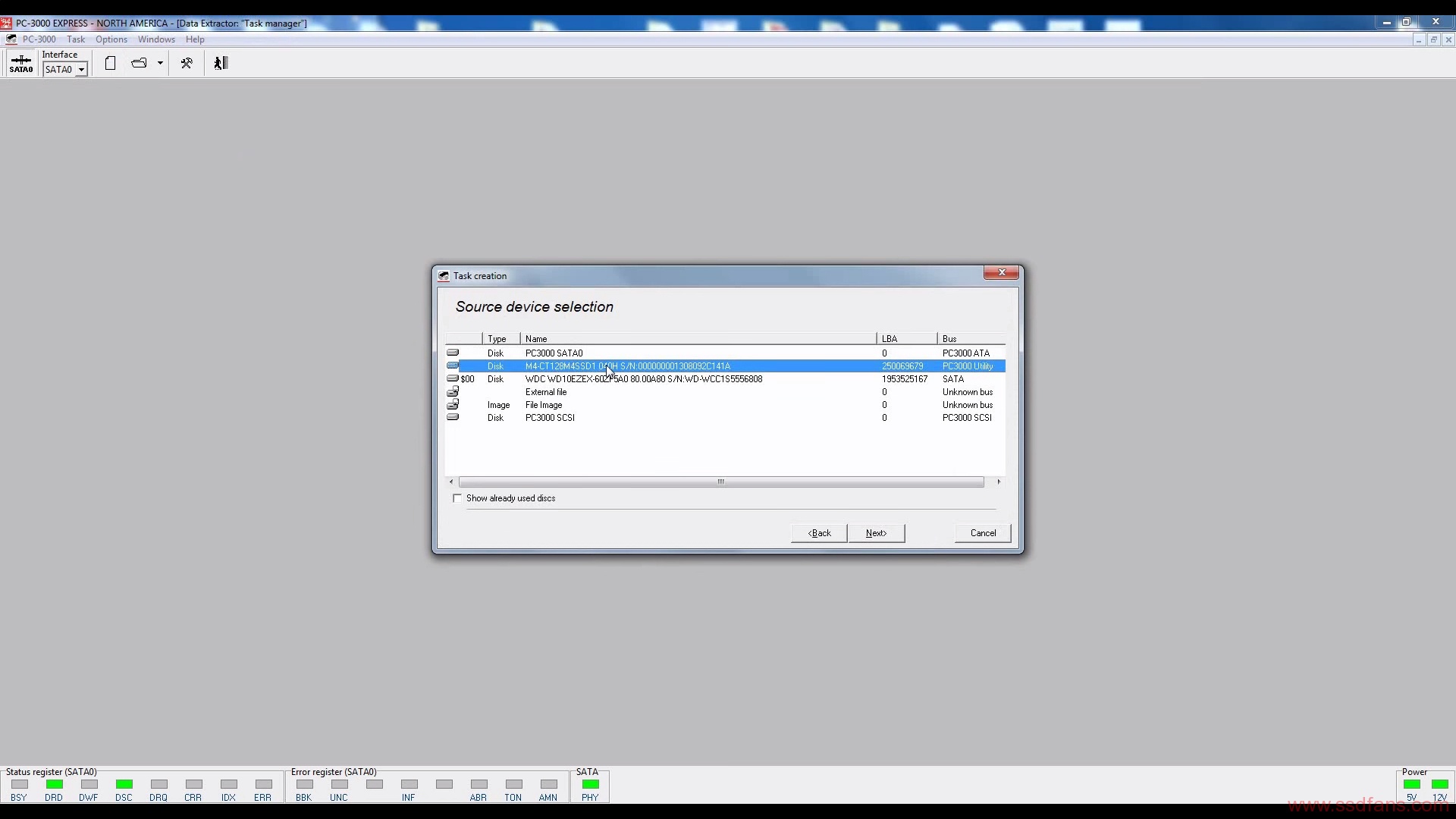Click the walking man exit icon

(x=221, y=64)
